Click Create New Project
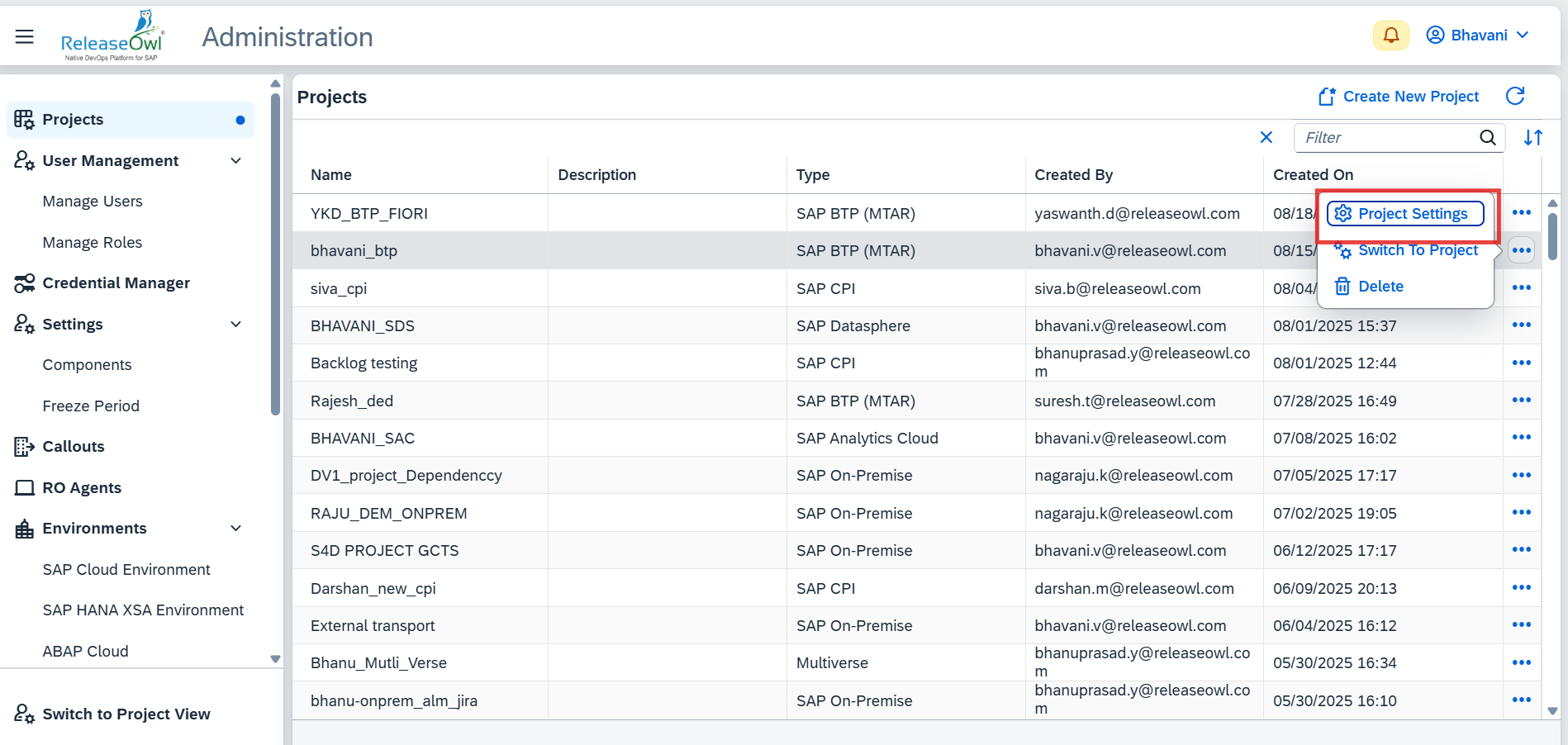Image resolution: width=1568 pixels, height=745 pixels. pos(1399,97)
